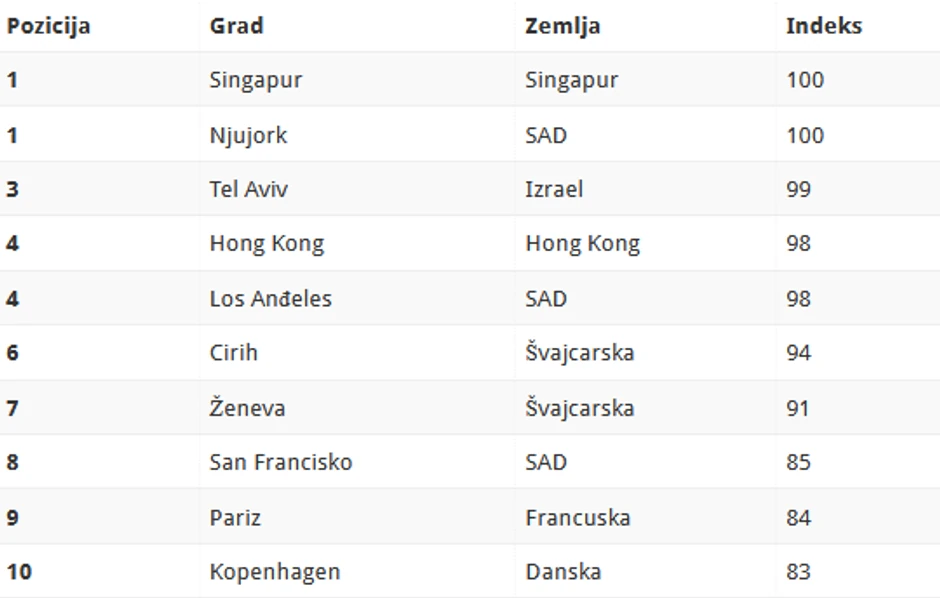940x598 pixels.
Task: Click the Pozicija column header
Action: click(x=48, y=26)
